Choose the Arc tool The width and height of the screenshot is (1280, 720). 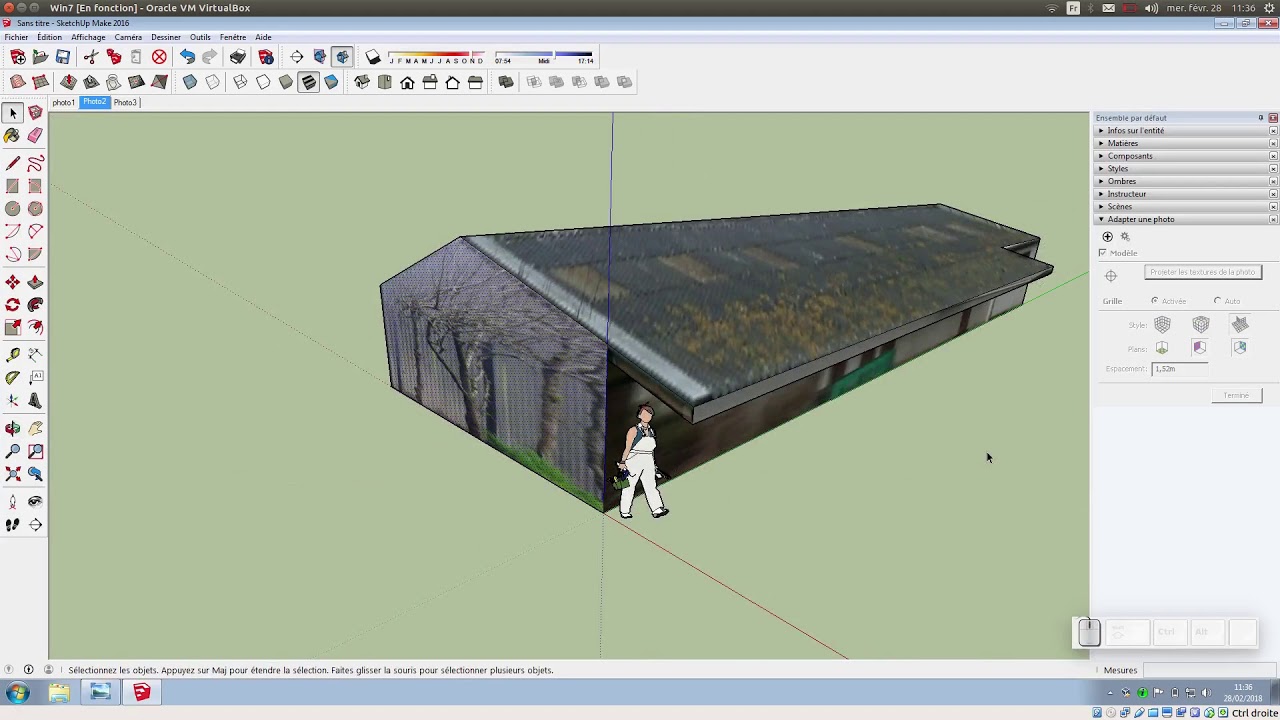[x=12, y=232]
